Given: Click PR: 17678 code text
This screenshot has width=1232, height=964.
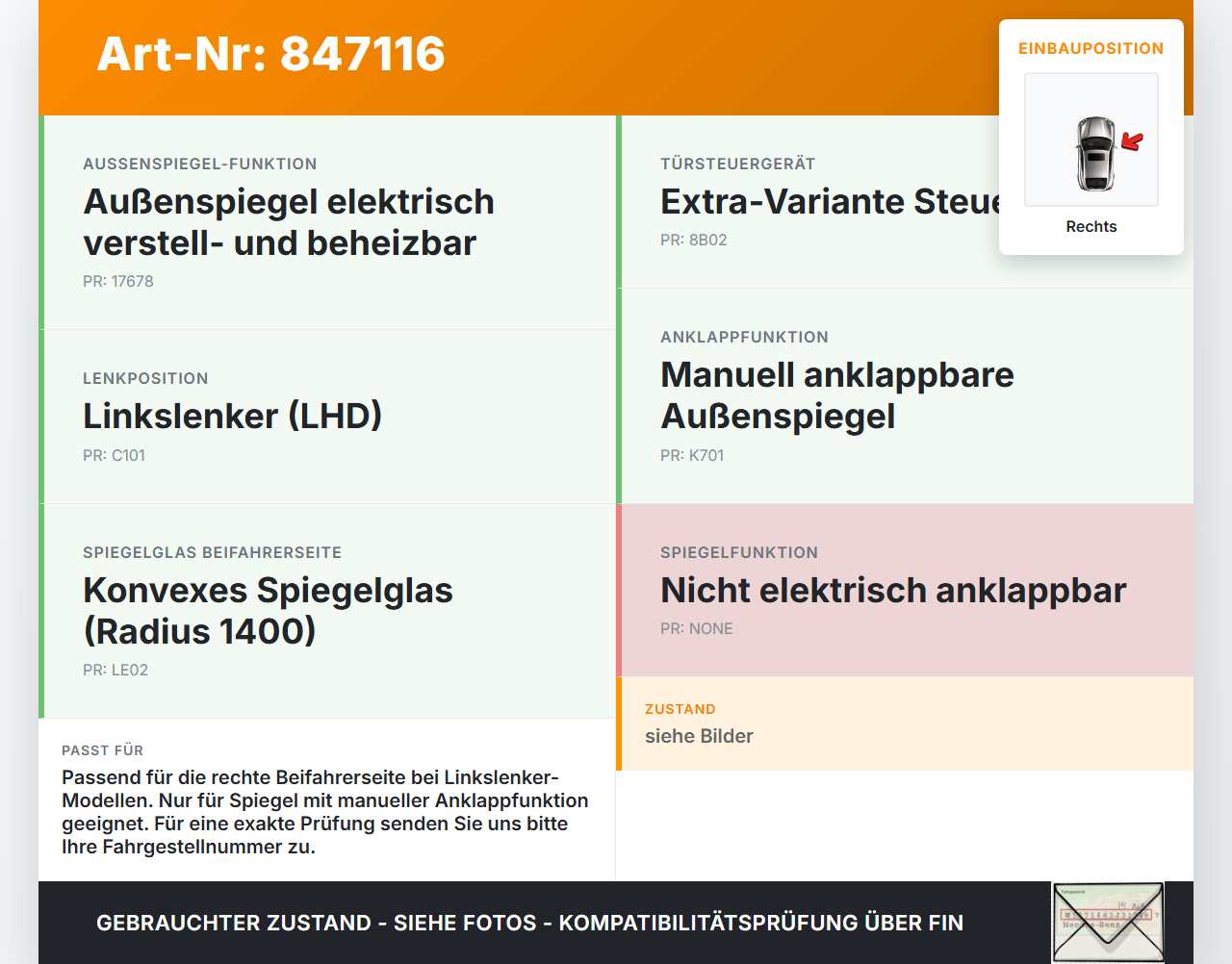Looking at the screenshot, I should pos(118,282).
